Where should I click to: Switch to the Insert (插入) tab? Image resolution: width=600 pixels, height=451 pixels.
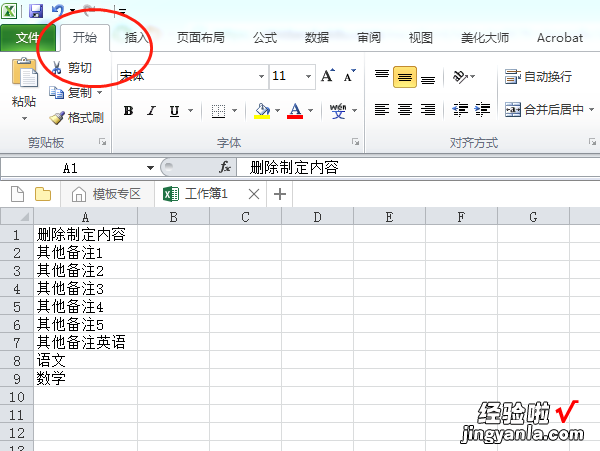click(136, 37)
